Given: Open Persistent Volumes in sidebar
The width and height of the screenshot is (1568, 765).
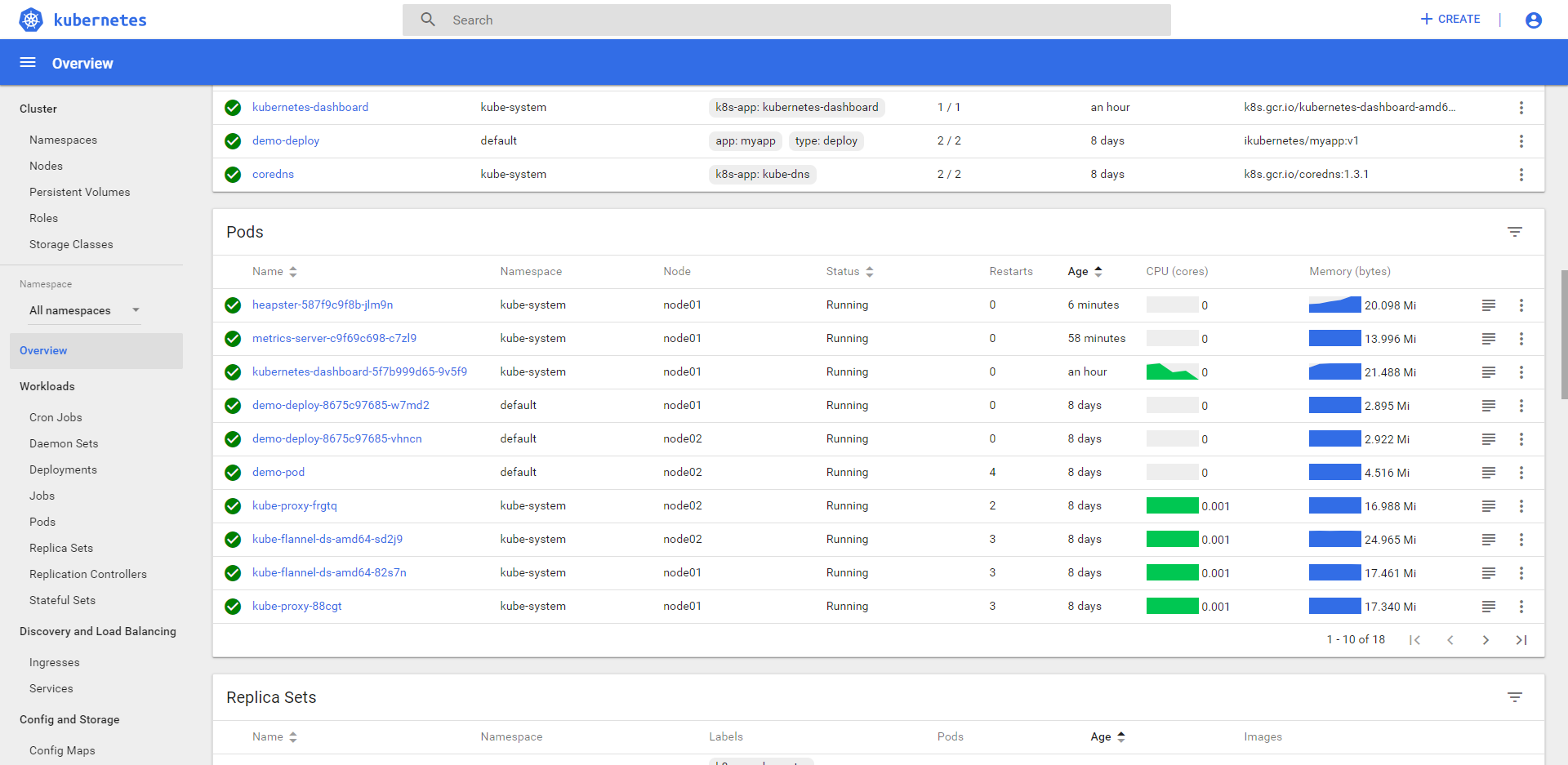Looking at the screenshot, I should coord(79,192).
